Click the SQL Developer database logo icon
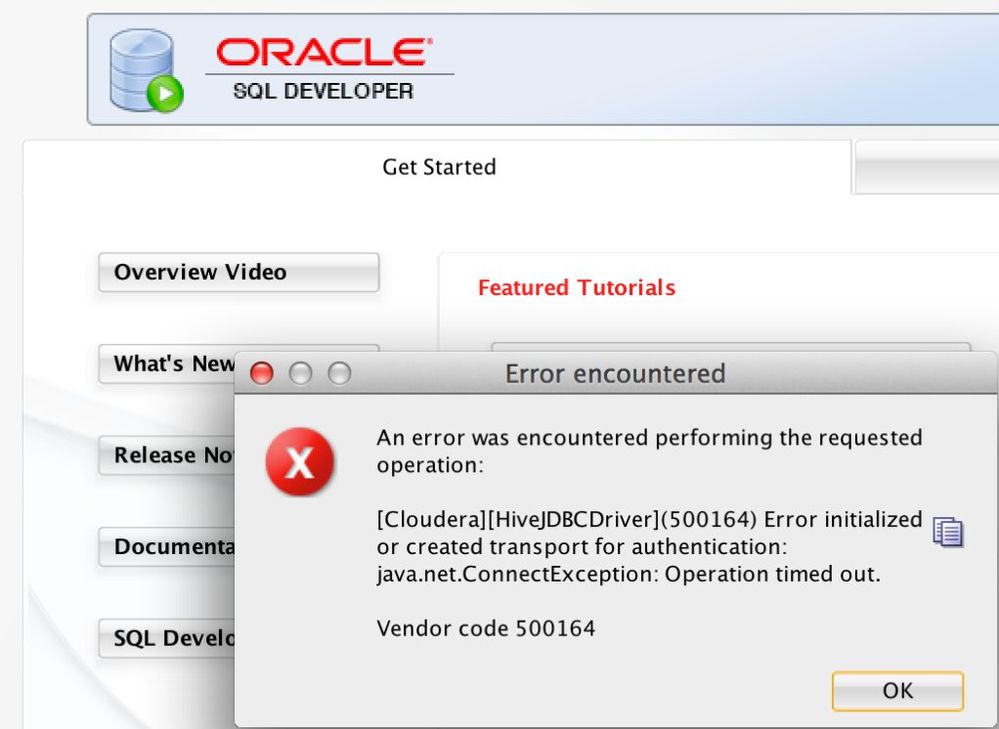Screen dimensions: 999x729 click(x=144, y=70)
